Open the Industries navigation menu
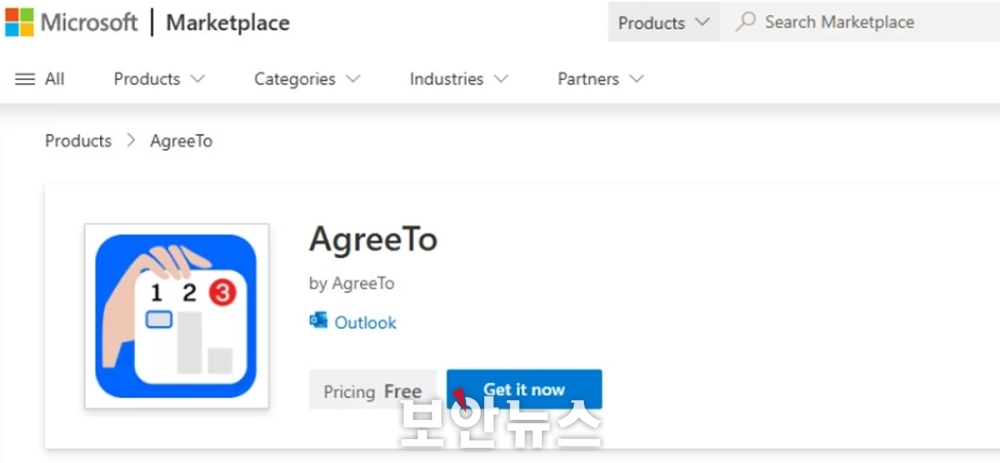Image resolution: width=1000 pixels, height=463 pixels. (x=458, y=79)
